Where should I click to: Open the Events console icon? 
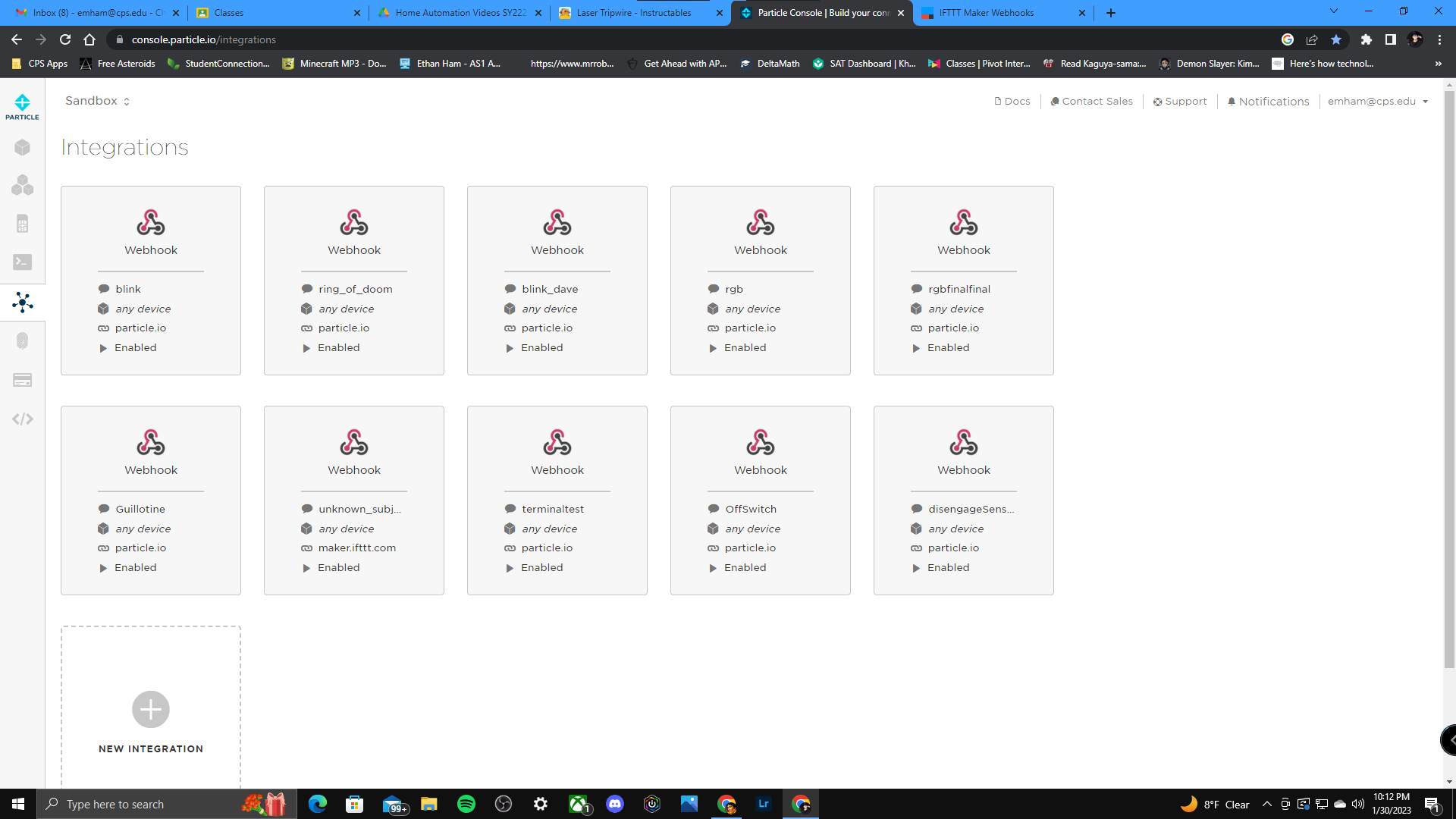point(22,262)
